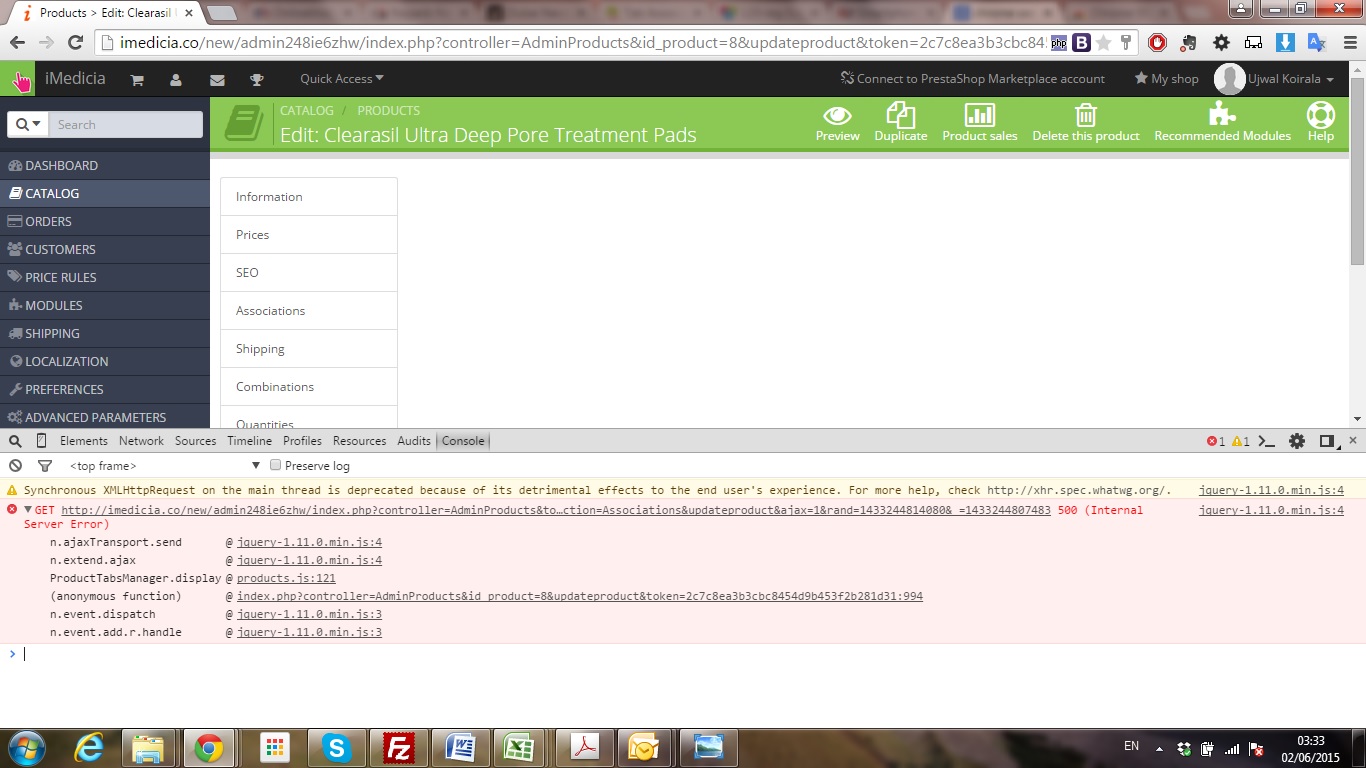Click the DevTools inspect magnifier icon

15,441
